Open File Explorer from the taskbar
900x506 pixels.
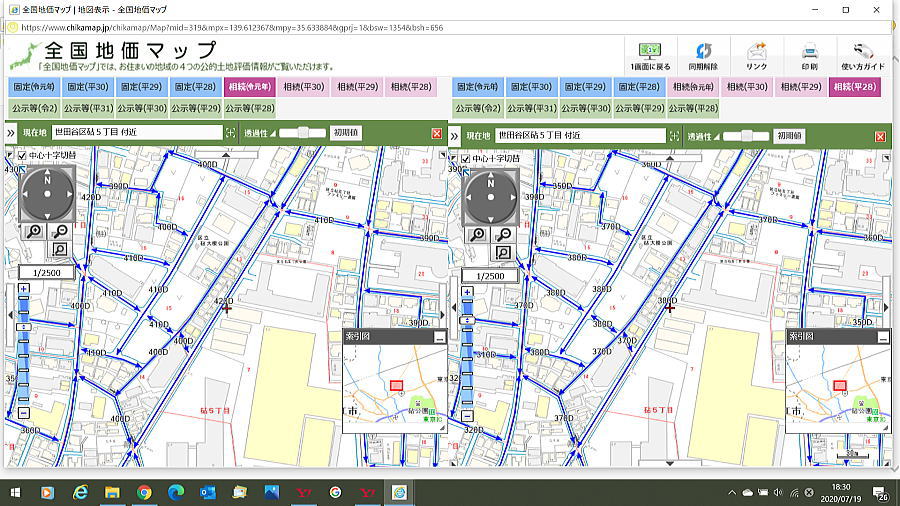point(112,492)
